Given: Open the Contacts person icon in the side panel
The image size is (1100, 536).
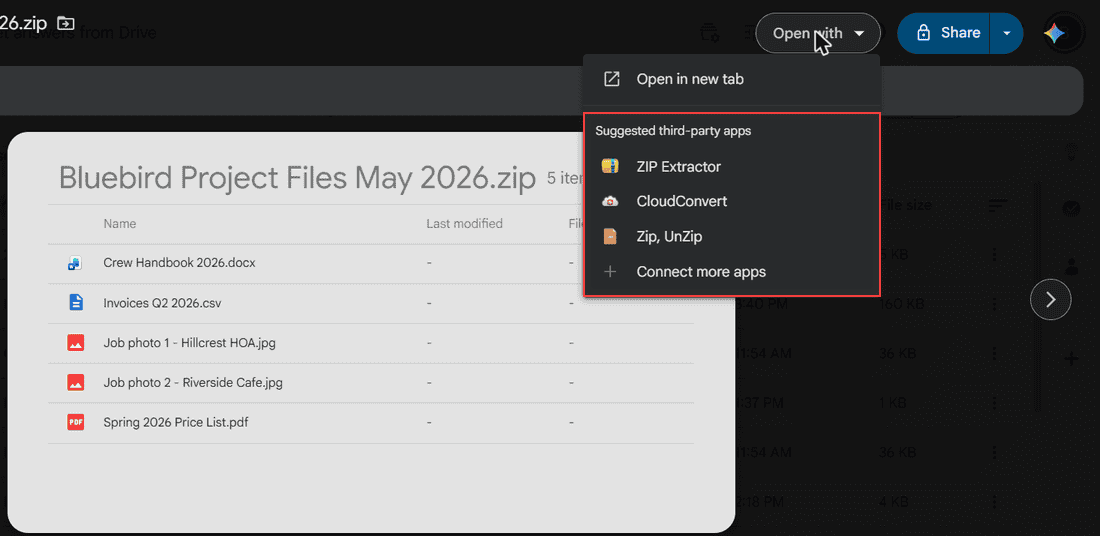Looking at the screenshot, I should click(1071, 266).
